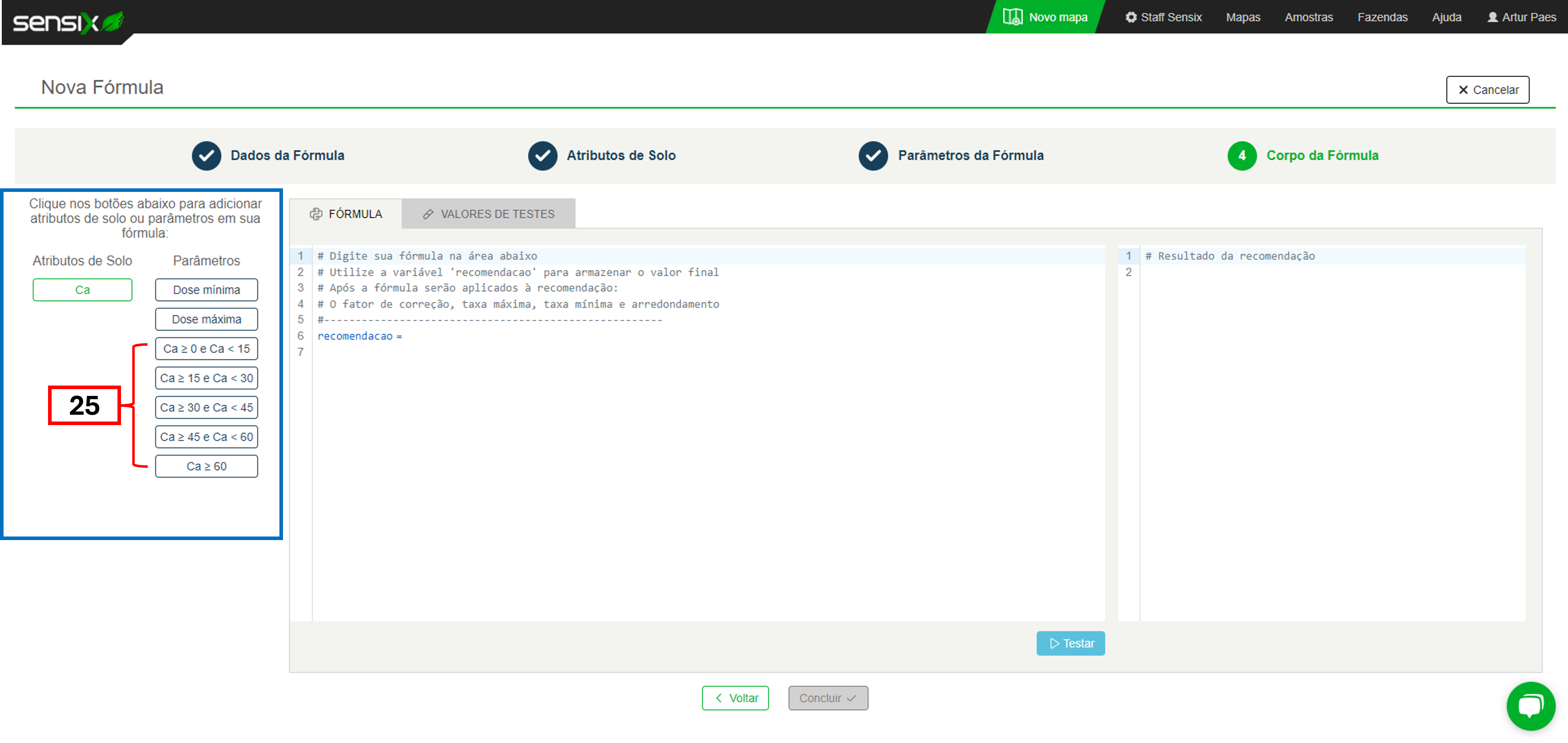Open the Fazendas menu item
1568x743 pixels.
click(x=1382, y=17)
